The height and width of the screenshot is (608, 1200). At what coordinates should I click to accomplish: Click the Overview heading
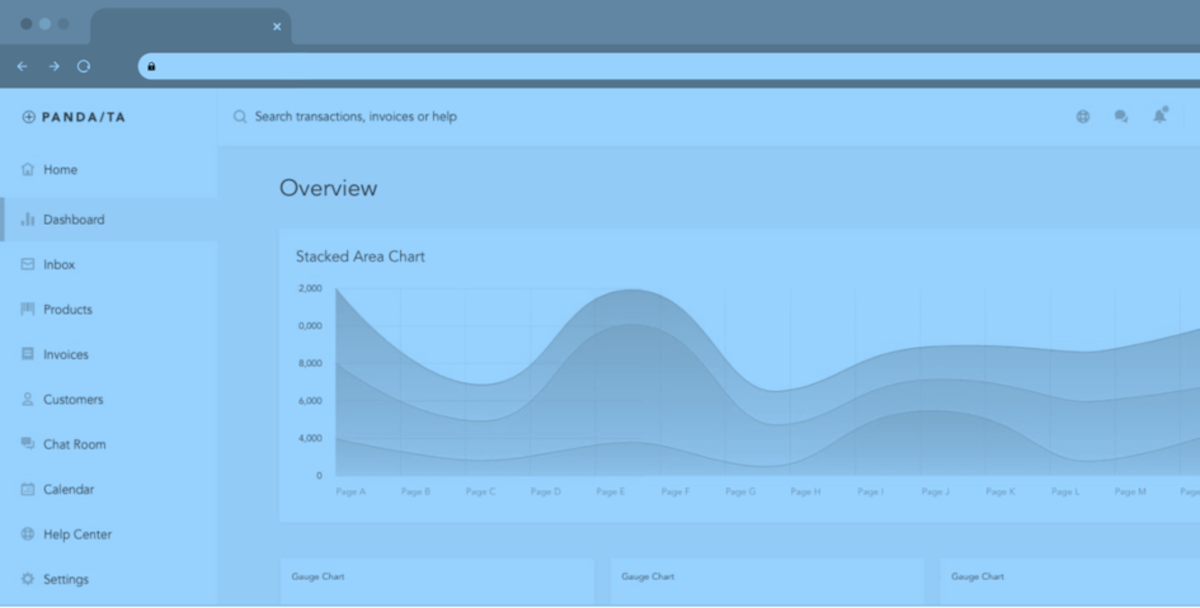coord(328,188)
